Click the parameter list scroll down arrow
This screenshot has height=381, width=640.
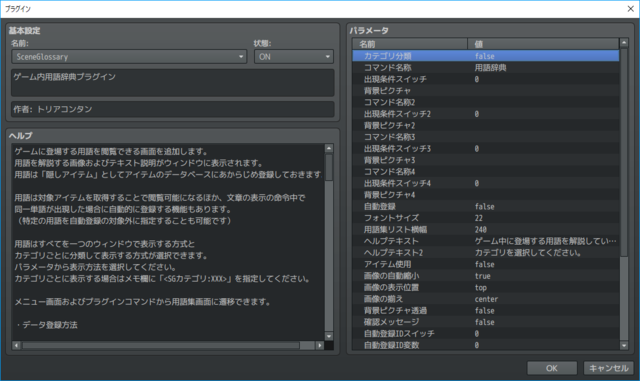pyautogui.click(x=624, y=345)
